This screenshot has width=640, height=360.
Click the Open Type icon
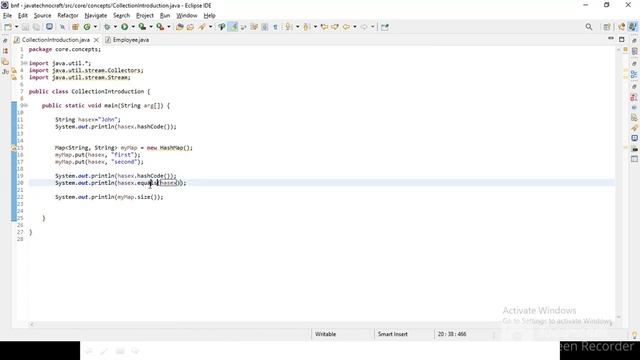[180, 27]
